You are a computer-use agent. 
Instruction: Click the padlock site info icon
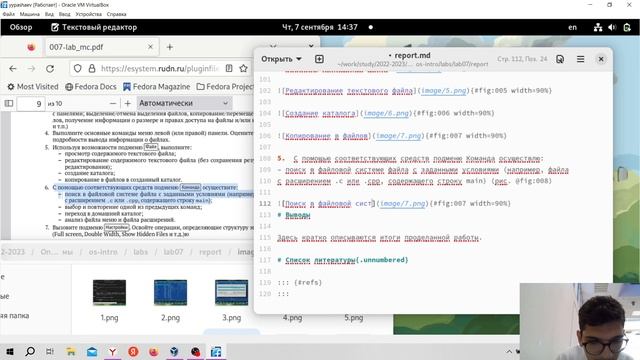(x=92, y=69)
